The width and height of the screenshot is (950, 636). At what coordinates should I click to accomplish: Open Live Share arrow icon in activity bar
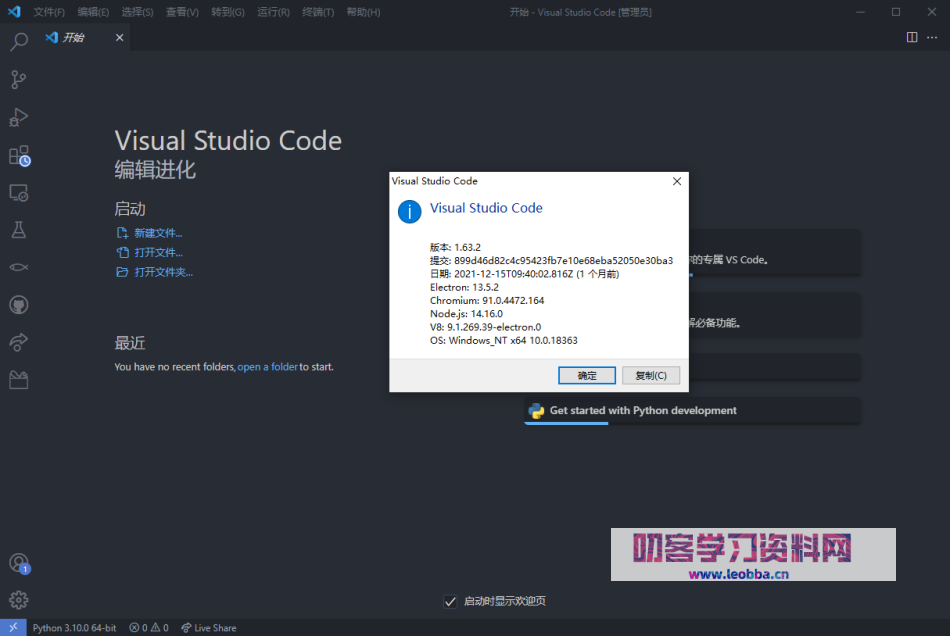19,342
